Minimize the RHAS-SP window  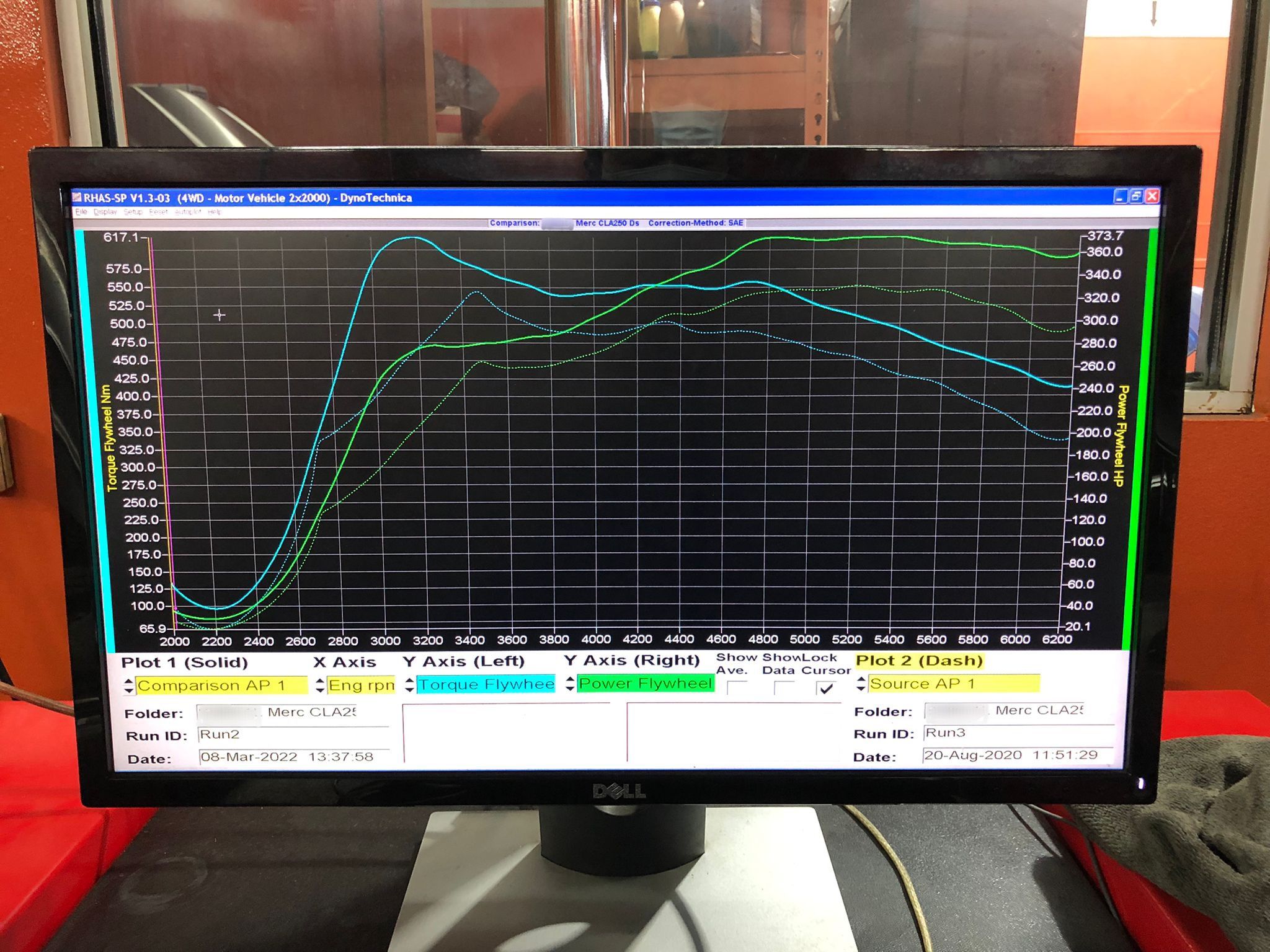tap(1120, 196)
